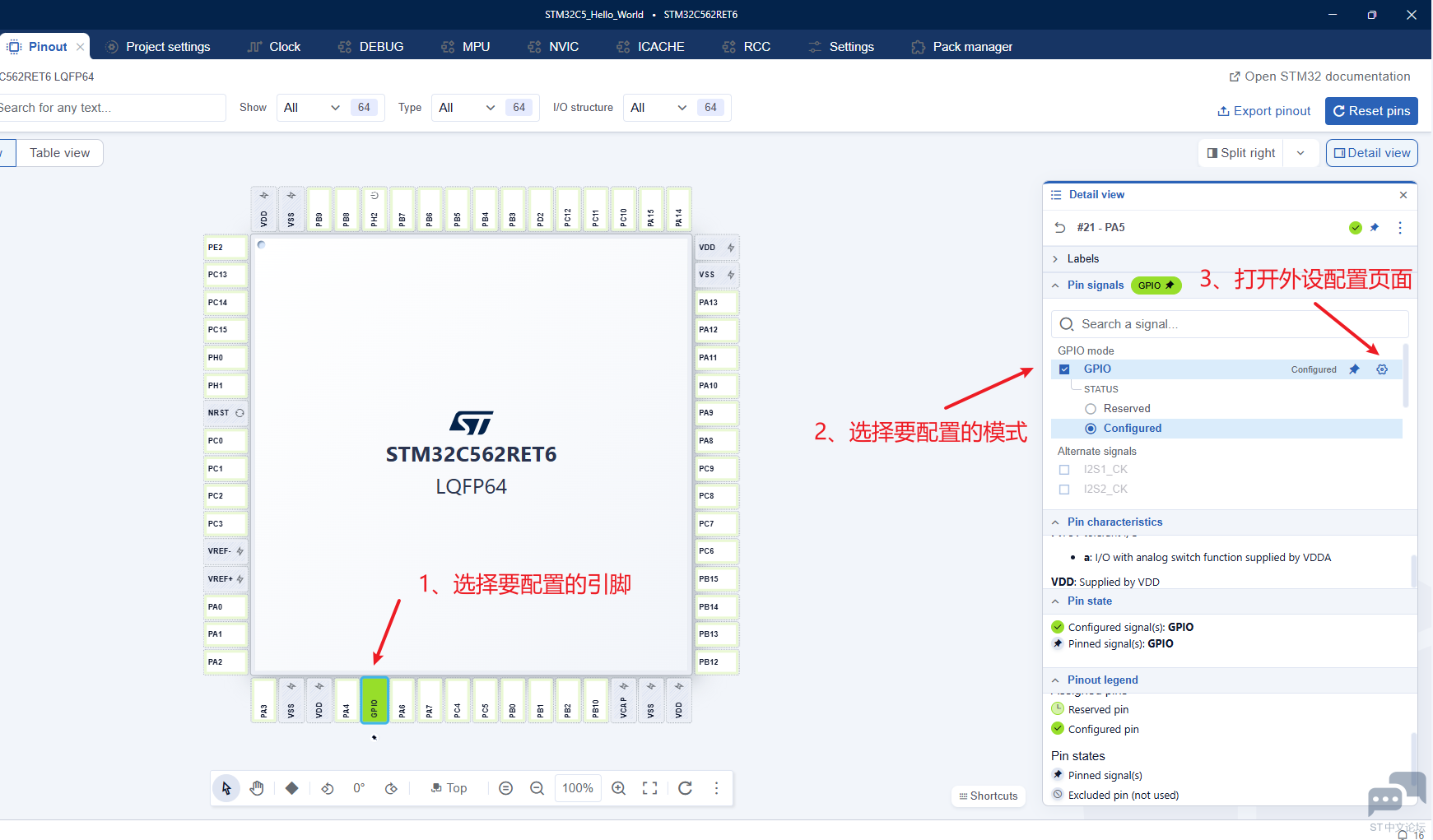Open STM32 documentation link

[x=1319, y=77]
